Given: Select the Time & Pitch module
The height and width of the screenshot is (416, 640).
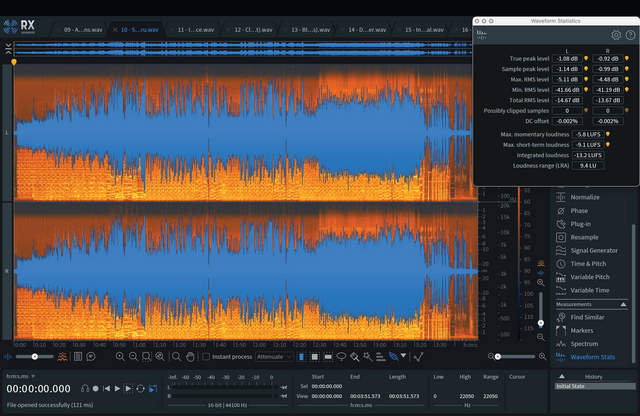Looking at the screenshot, I should coord(588,263).
